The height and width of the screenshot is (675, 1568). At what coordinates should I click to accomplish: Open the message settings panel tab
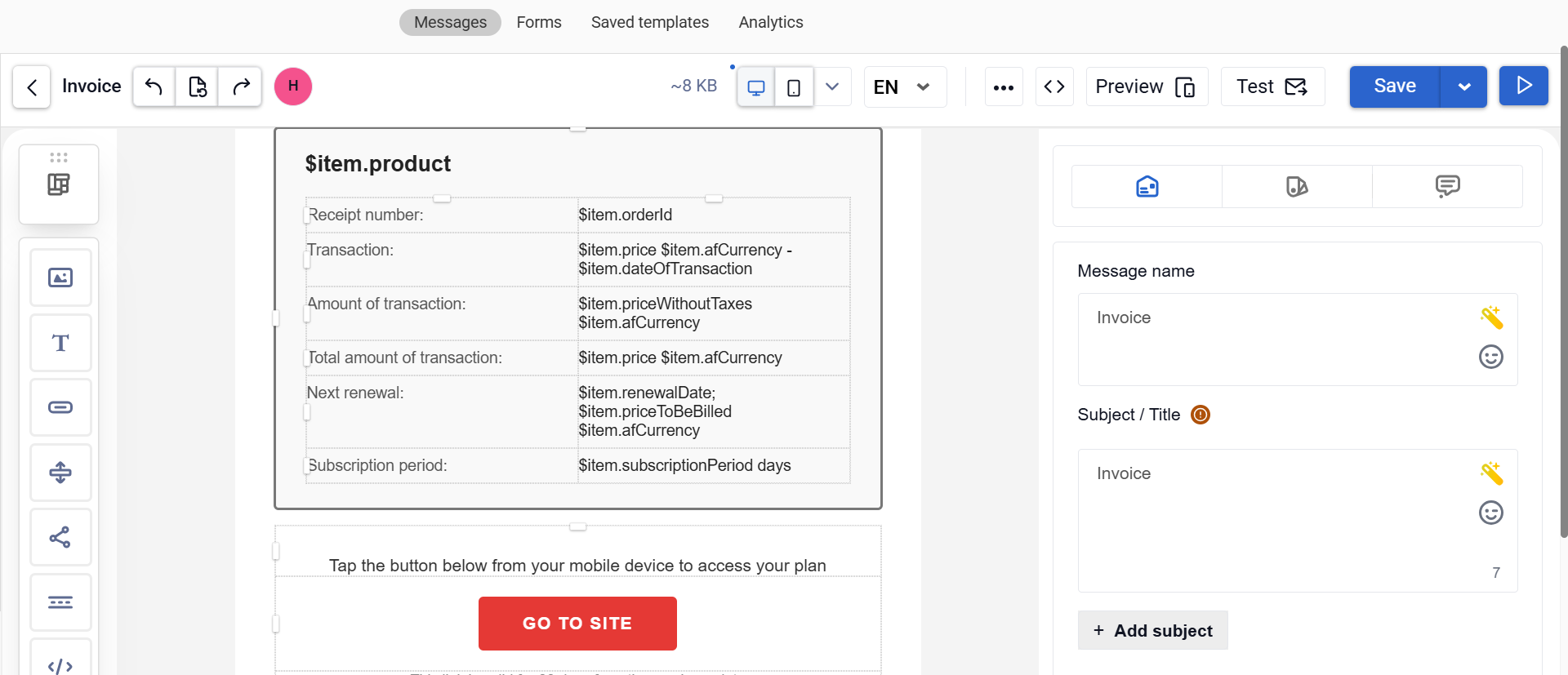coord(1147,186)
